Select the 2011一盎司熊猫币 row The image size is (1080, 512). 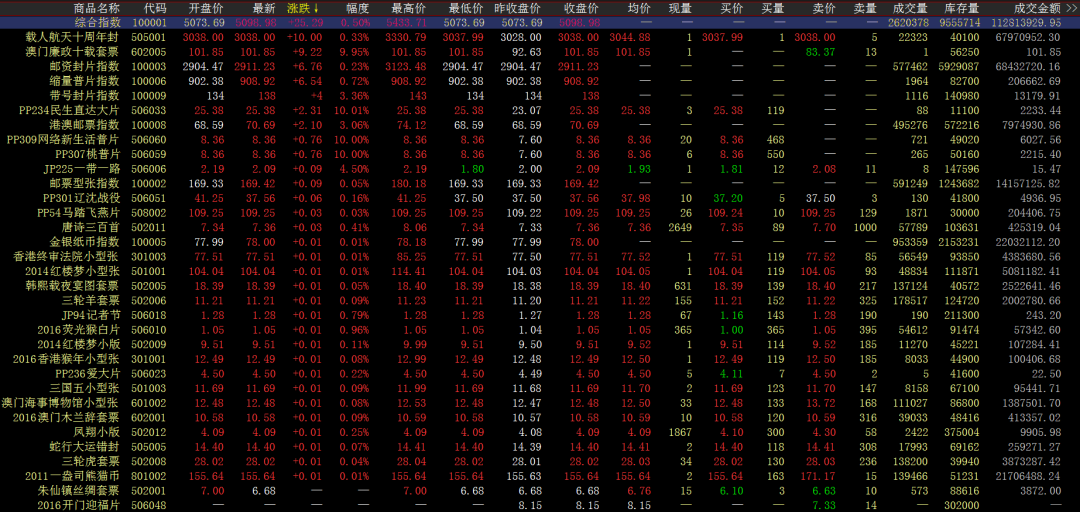(x=540, y=475)
